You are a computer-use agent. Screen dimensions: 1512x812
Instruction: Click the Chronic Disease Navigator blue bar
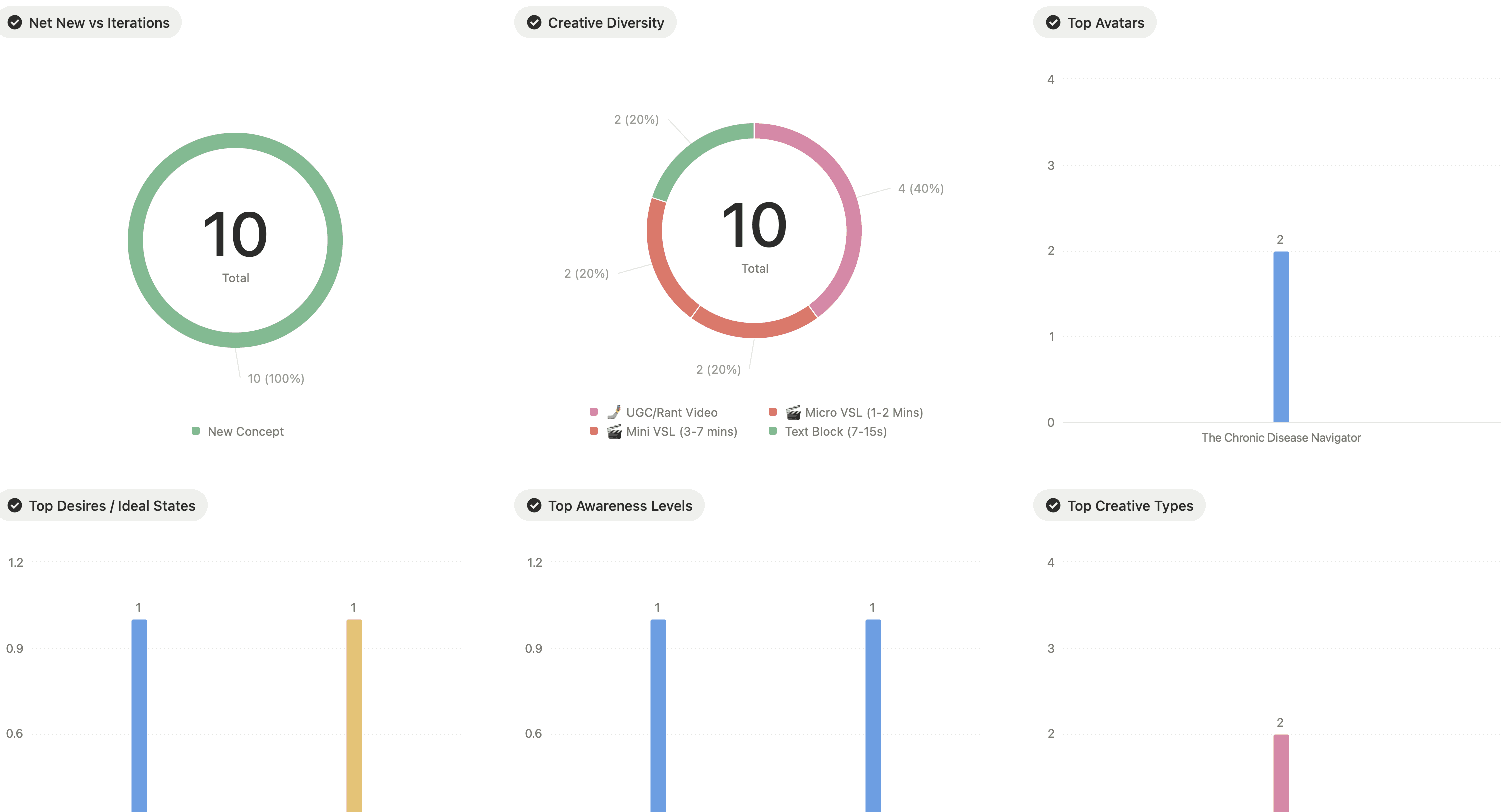point(1280,336)
